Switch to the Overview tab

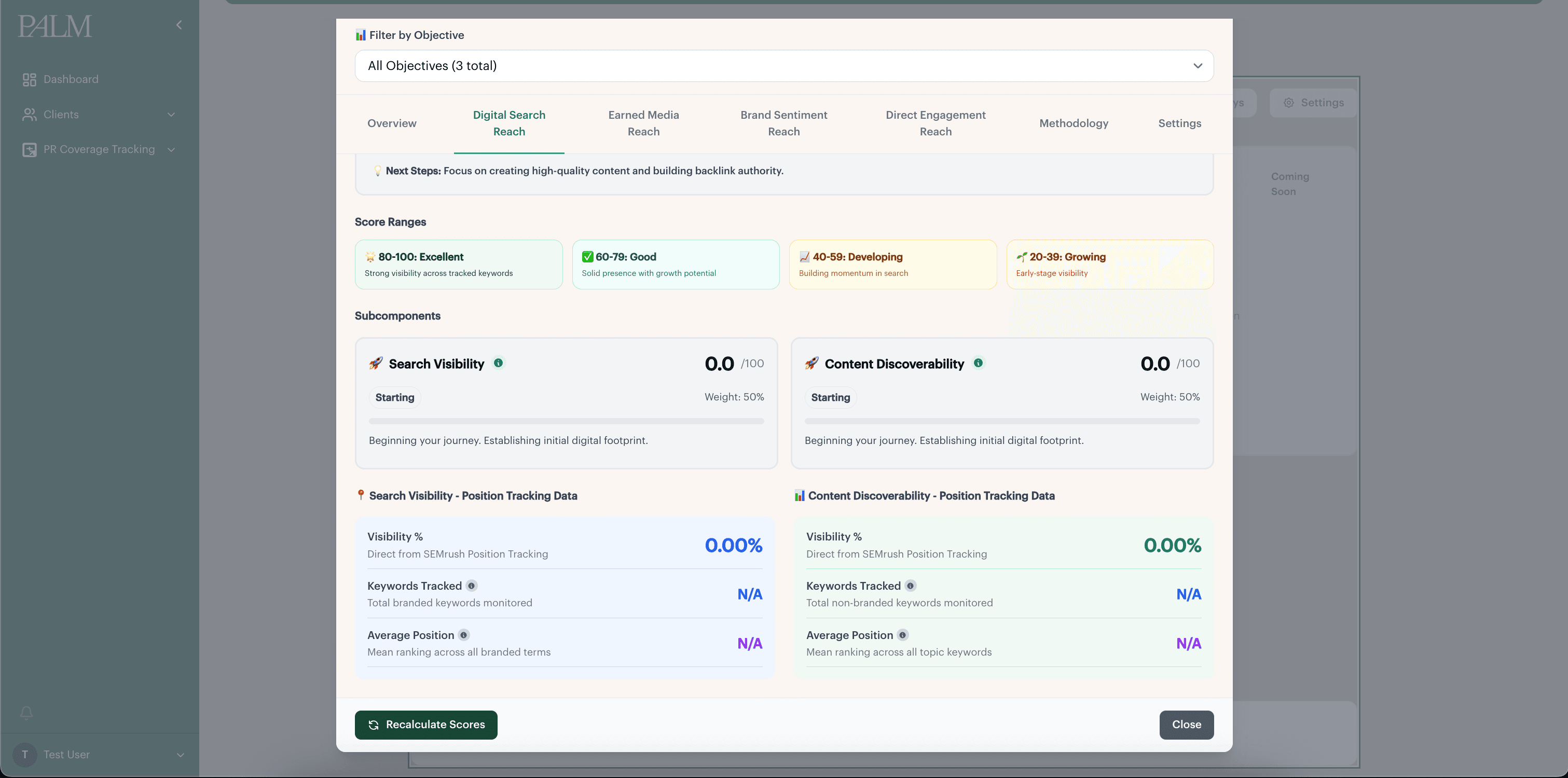coord(392,123)
